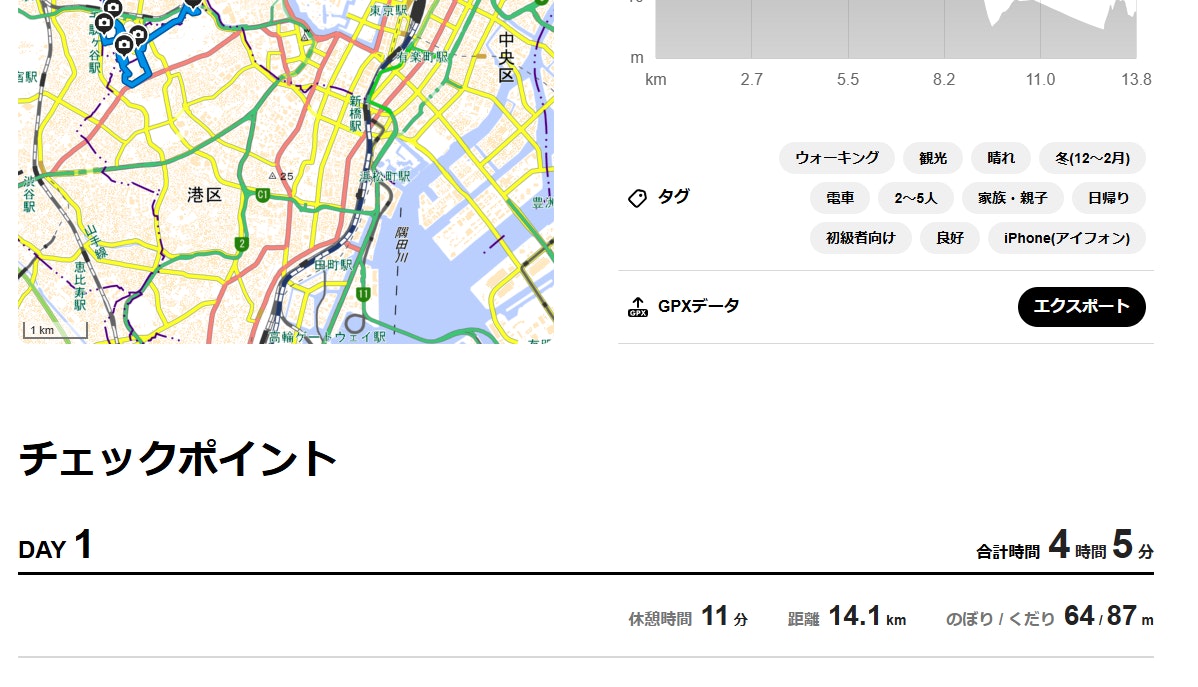The width and height of the screenshot is (1198, 687).
Task: Select the rightmost camera marker on the blue route
Action: click(x=192, y=3)
